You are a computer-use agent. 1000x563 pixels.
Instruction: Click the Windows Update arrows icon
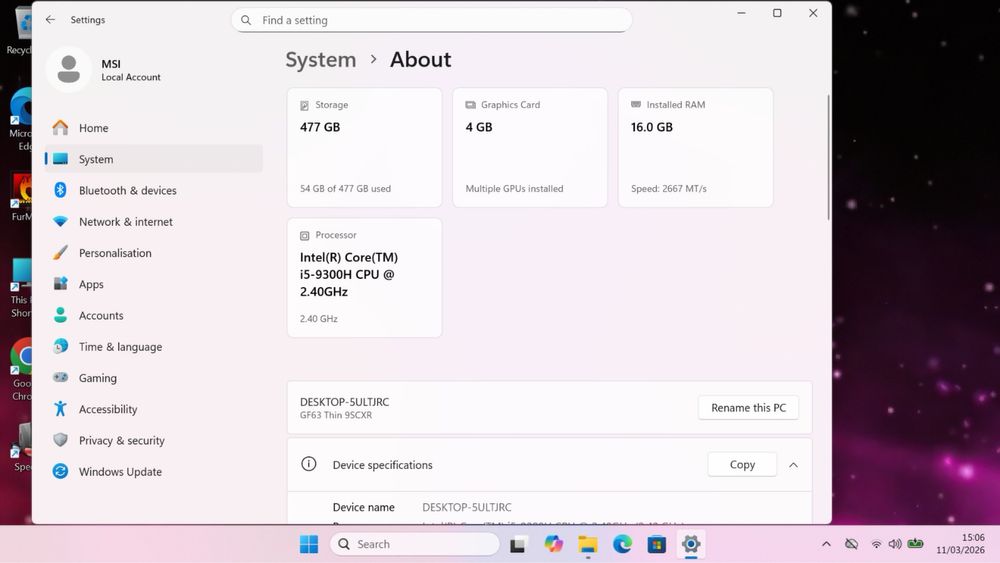tap(61, 471)
